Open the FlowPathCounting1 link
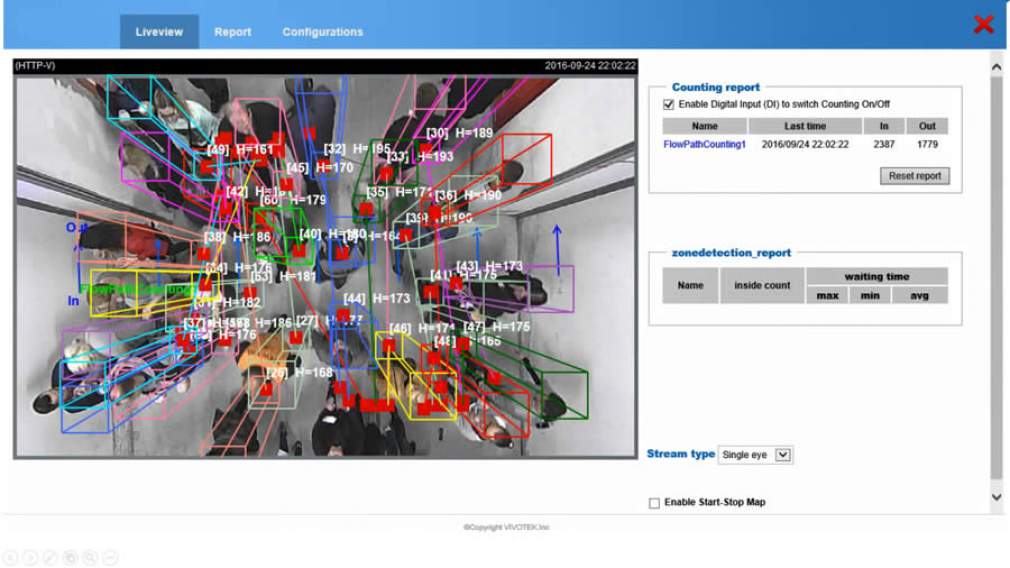1010x568 pixels. pyautogui.click(x=704, y=145)
